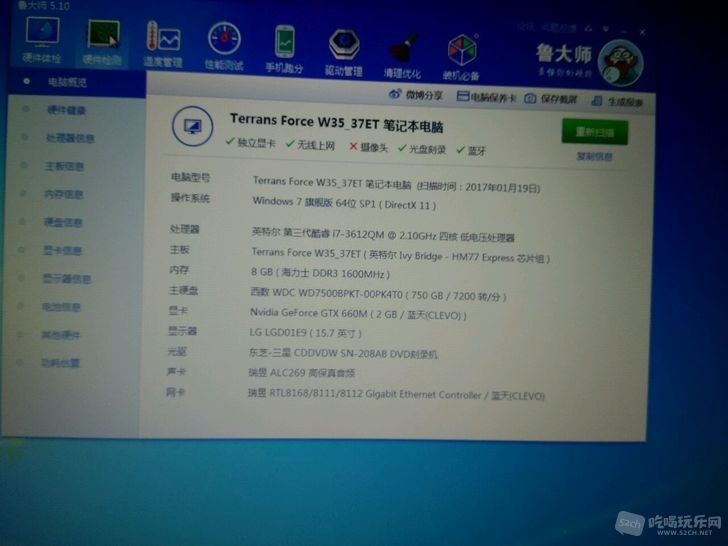The width and height of the screenshot is (728, 546).
Task: Click the 主硬盘 field label
Action: (x=183, y=291)
